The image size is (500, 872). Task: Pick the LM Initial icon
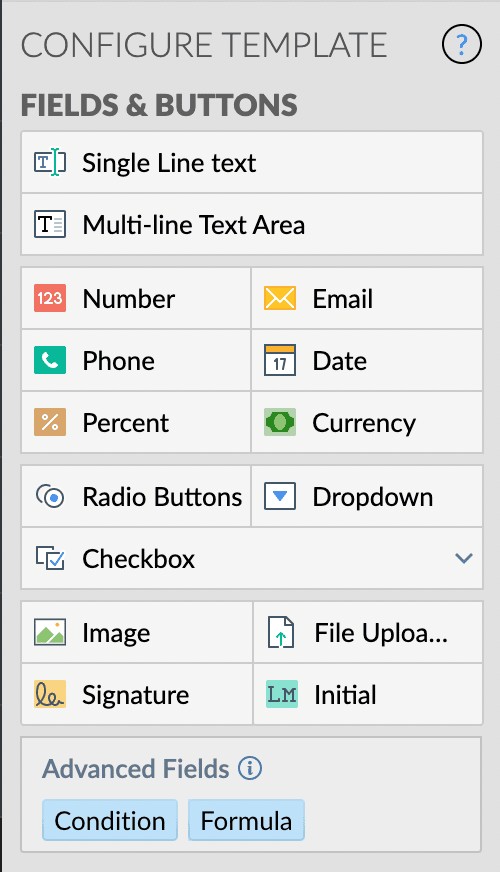(282, 694)
